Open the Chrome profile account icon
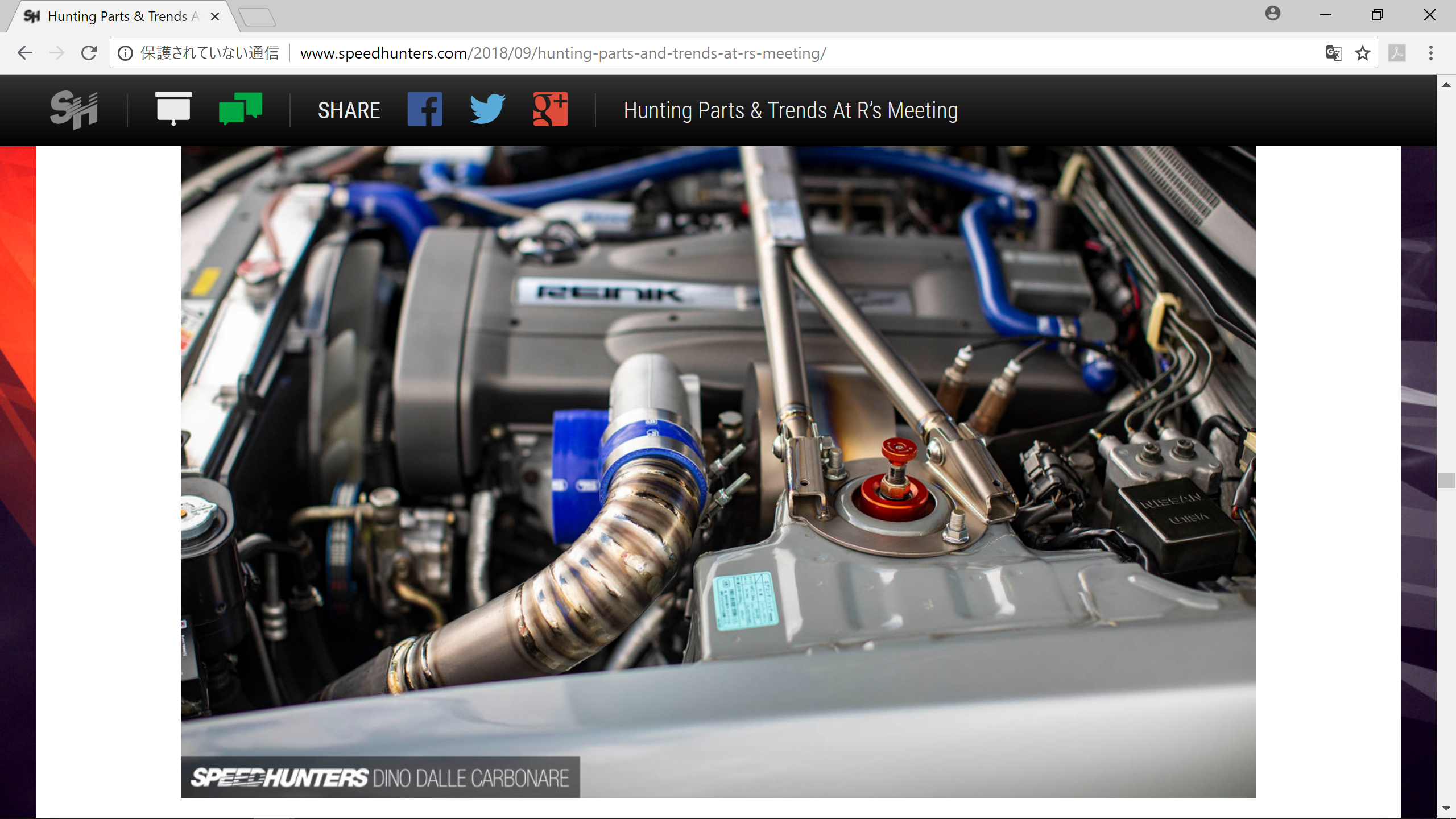 tap(1273, 14)
